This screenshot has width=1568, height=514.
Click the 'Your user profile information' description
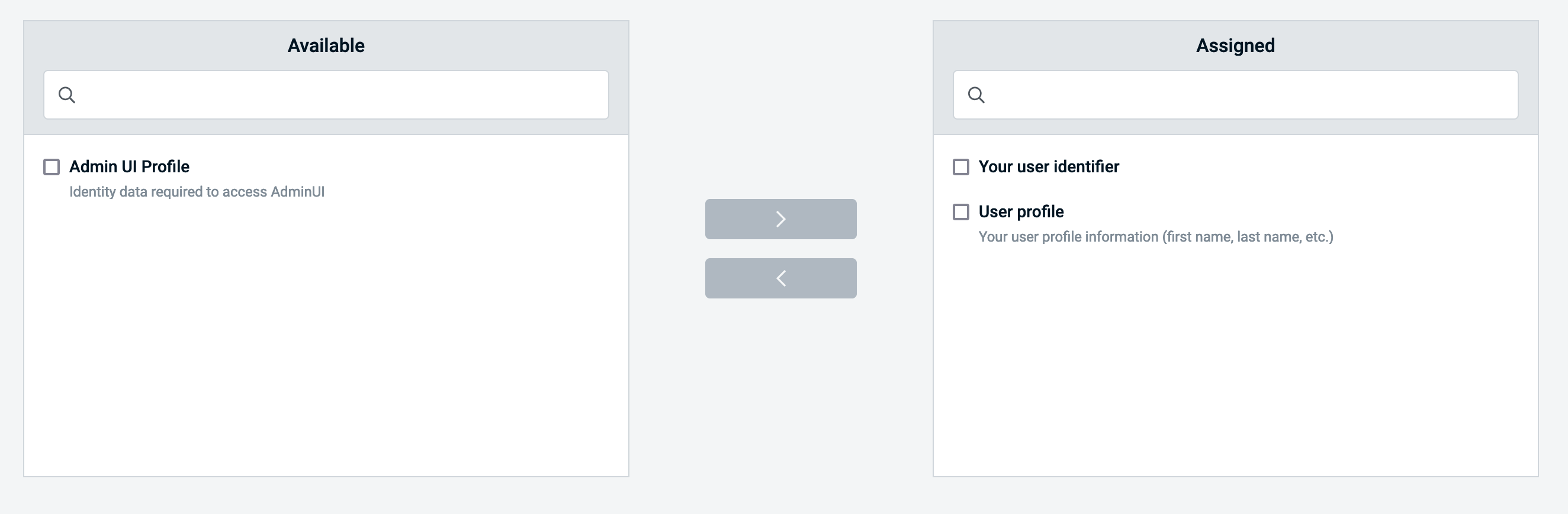[x=1155, y=237]
